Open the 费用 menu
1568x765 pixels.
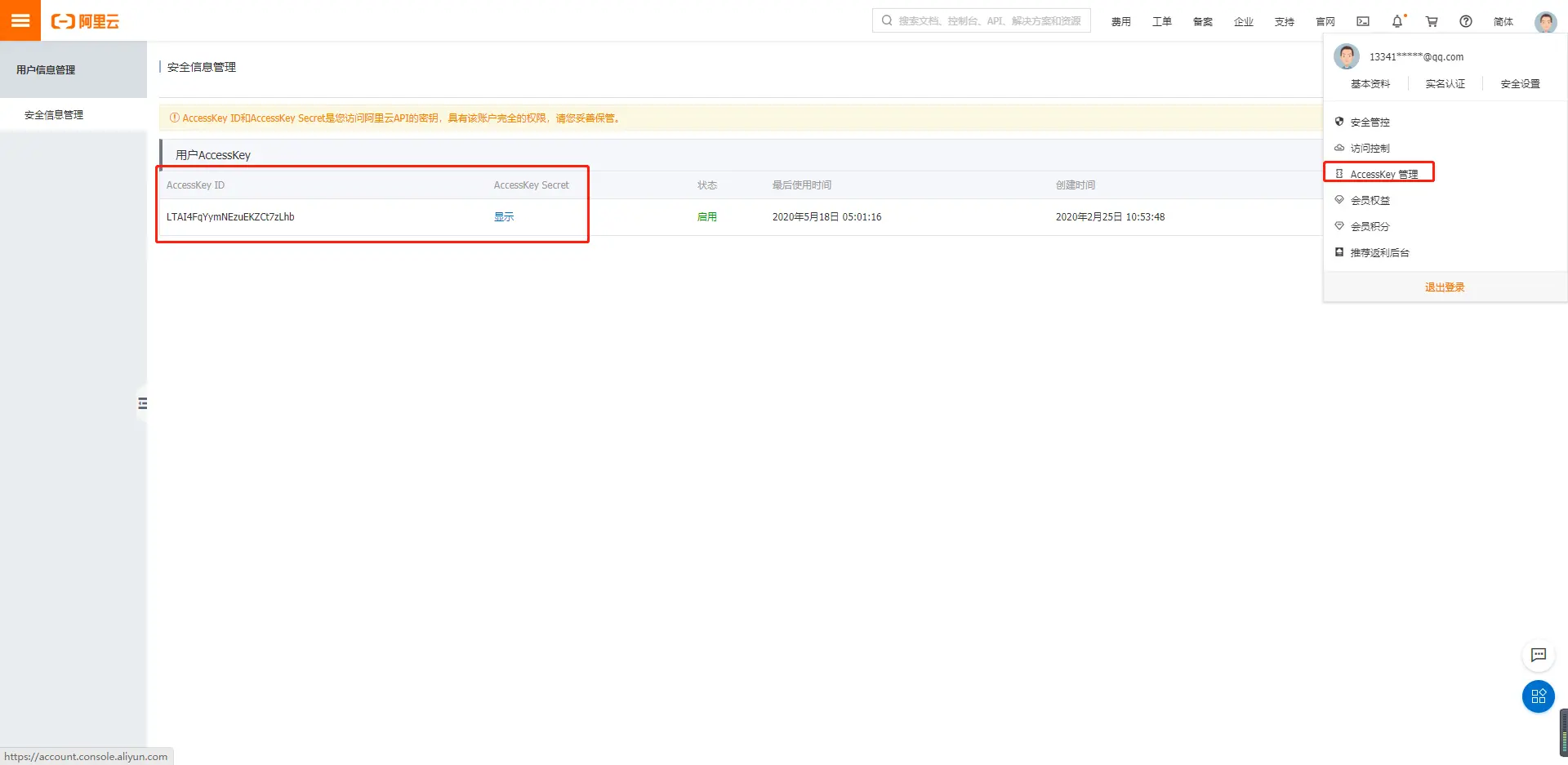pyautogui.click(x=1121, y=22)
